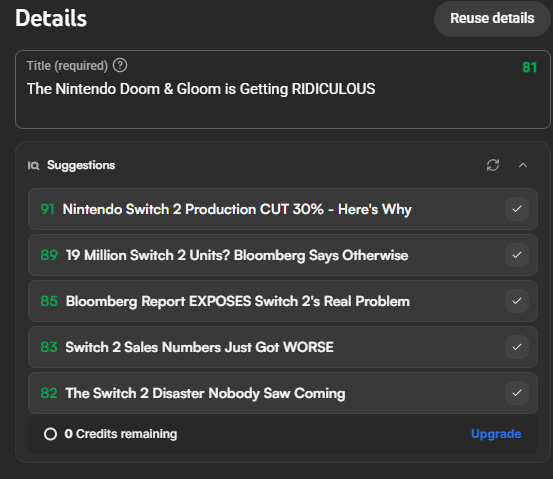Apply the 'Switch 2 Sales Numbers' checkmark
The height and width of the screenshot is (479, 553).
click(517, 347)
